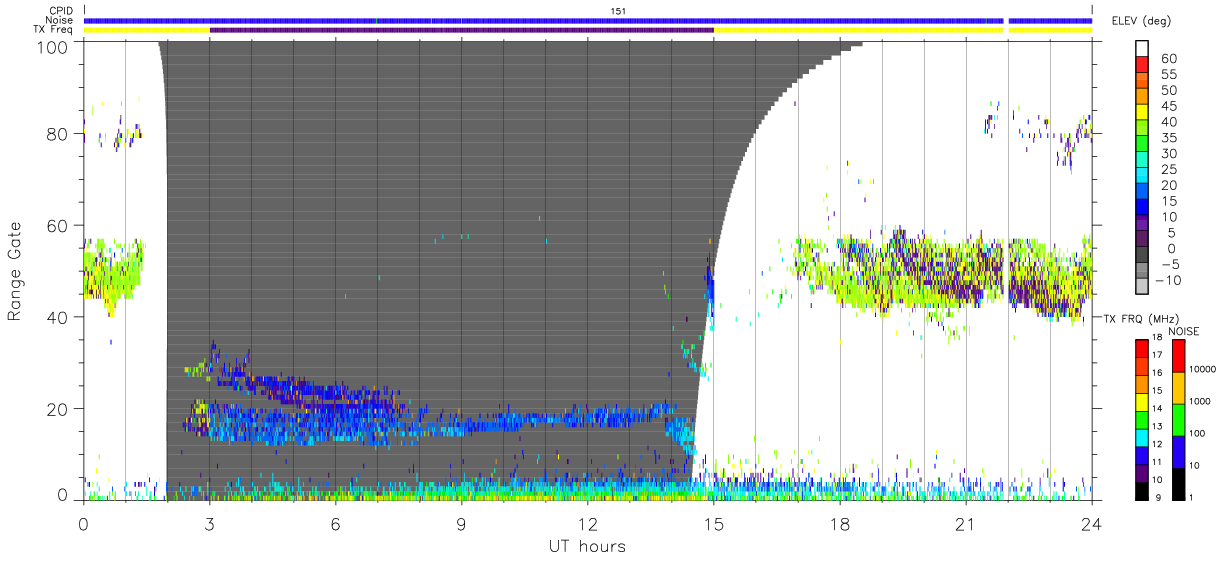Click the NOISE colorbar title
The width and height of the screenshot is (1228, 567).
(x=1185, y=330)
